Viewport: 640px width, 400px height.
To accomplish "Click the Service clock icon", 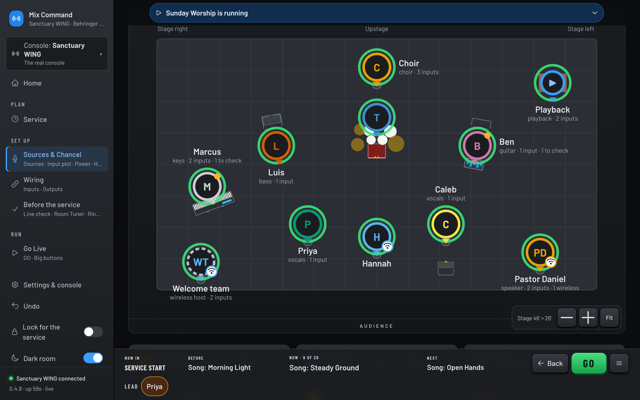I will click(15, 119).
